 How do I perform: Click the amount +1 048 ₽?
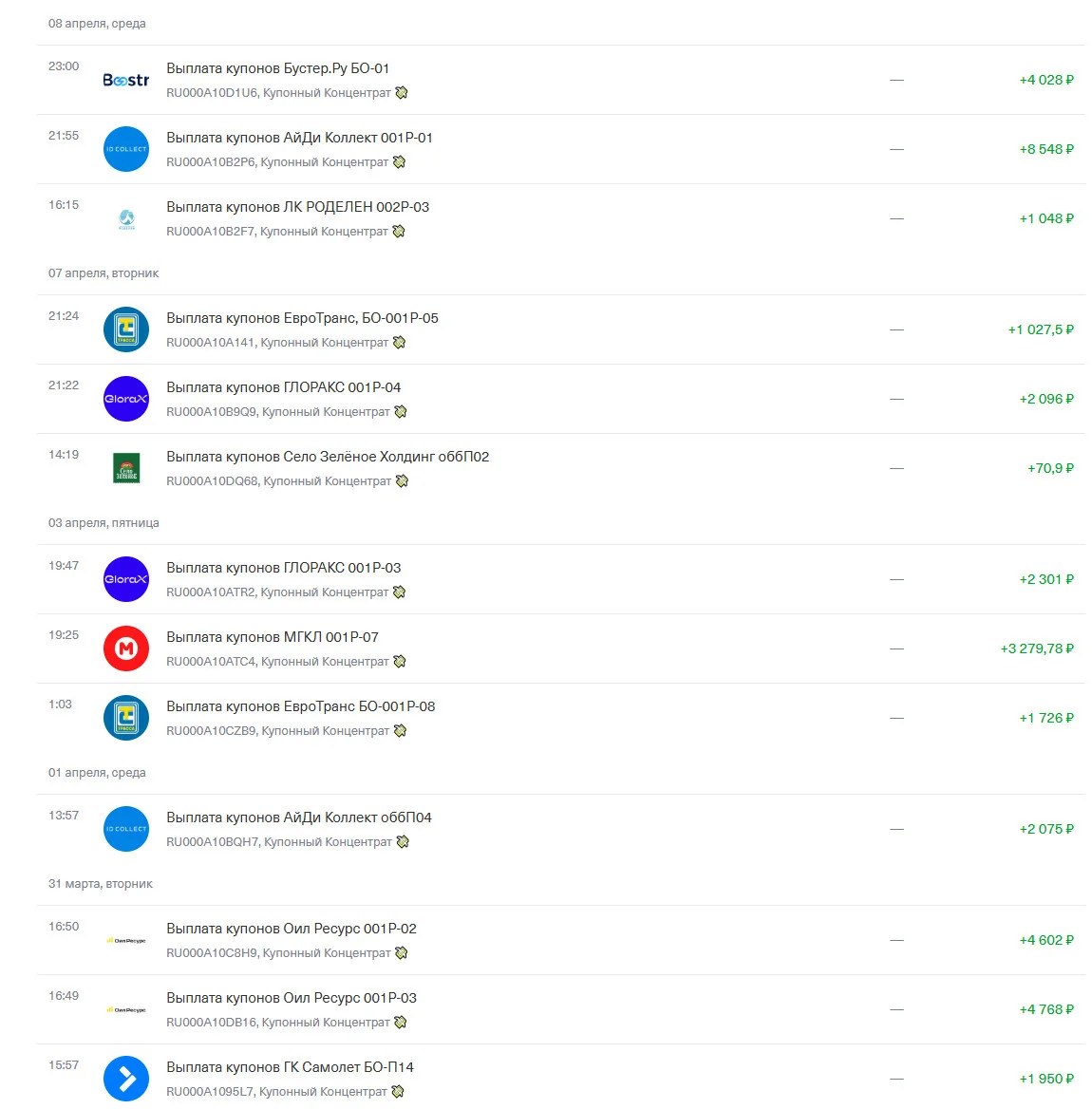[1046, 218]
